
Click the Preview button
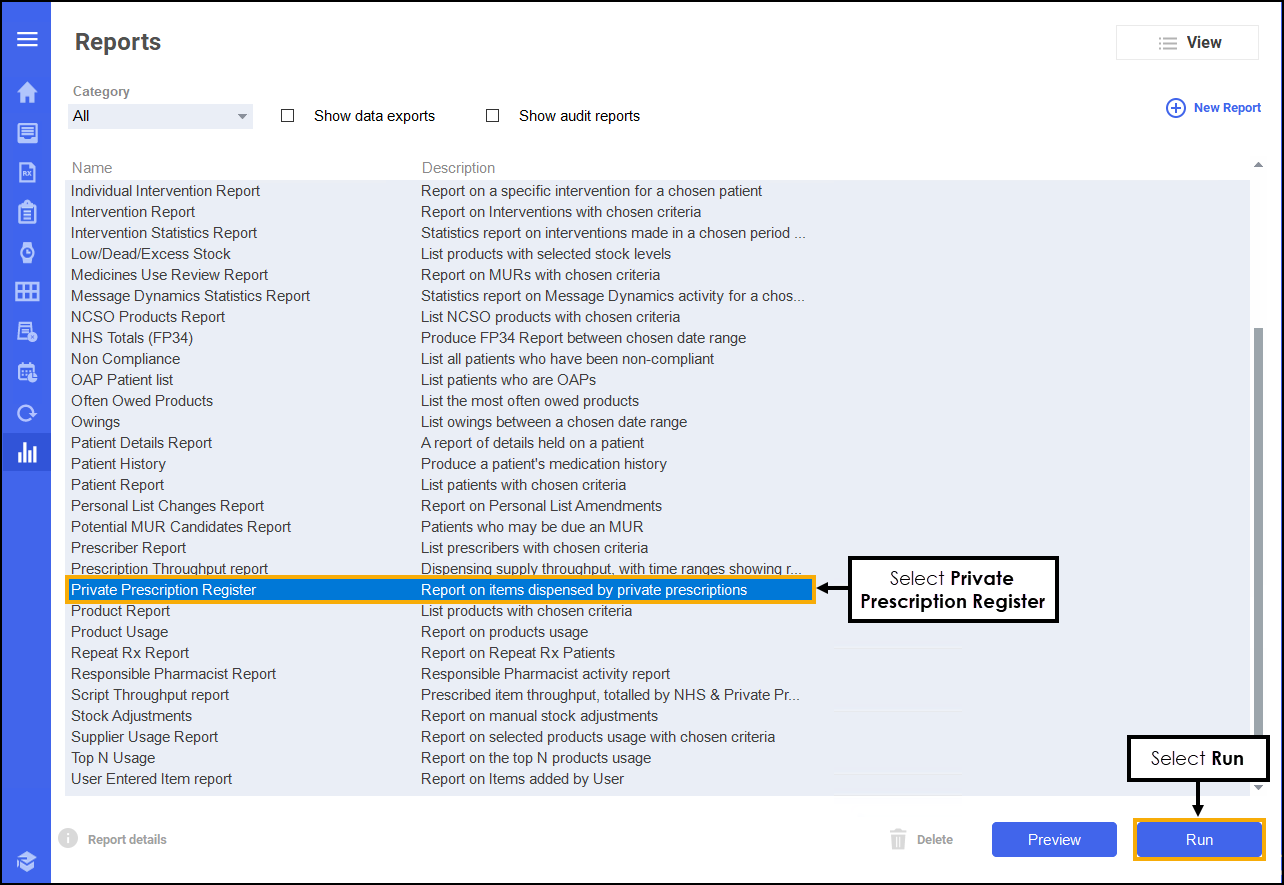click(1054, 840)
